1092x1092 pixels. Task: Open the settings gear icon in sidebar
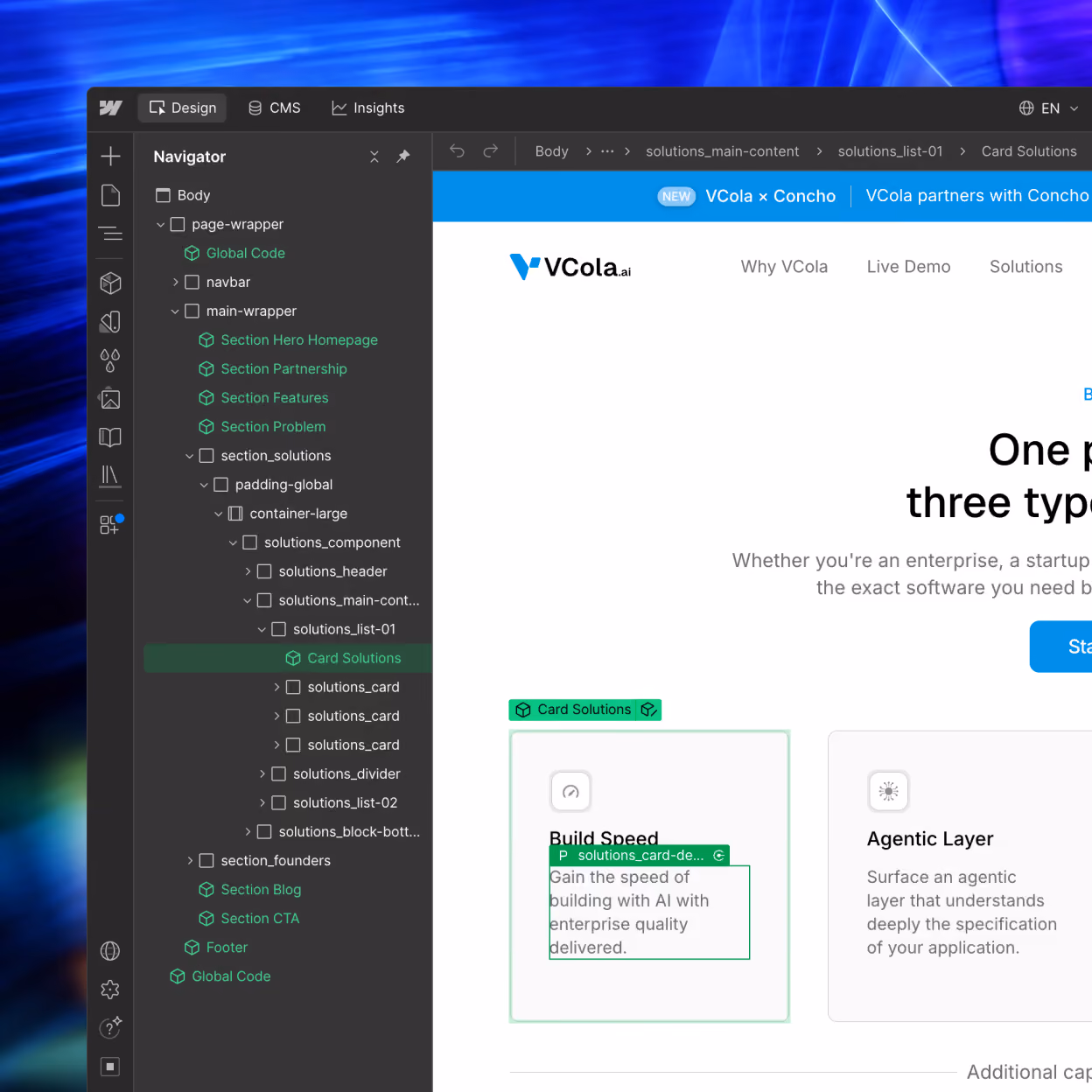click(110, 990)
